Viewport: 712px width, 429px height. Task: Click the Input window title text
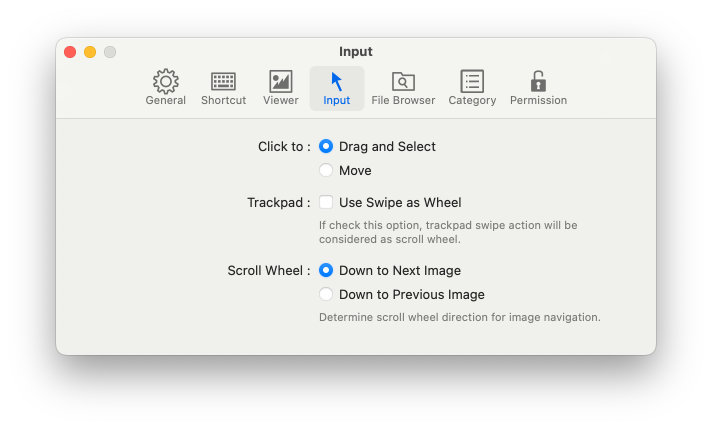356,52
